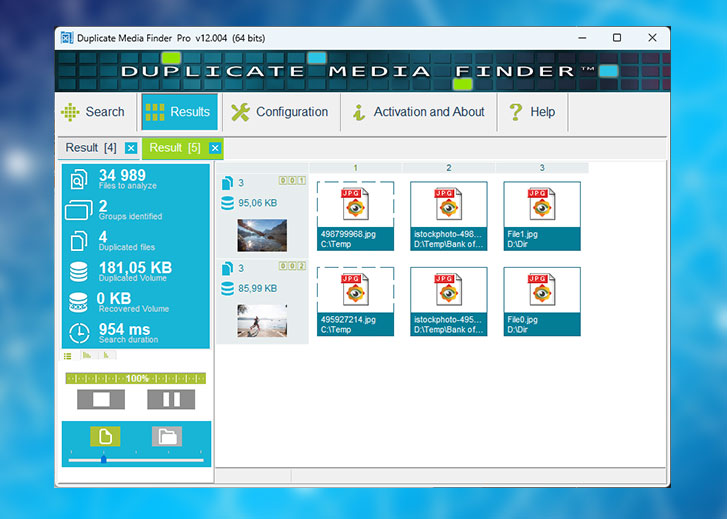Open the Help tab
Screen dimensions: 727x519
532,112
